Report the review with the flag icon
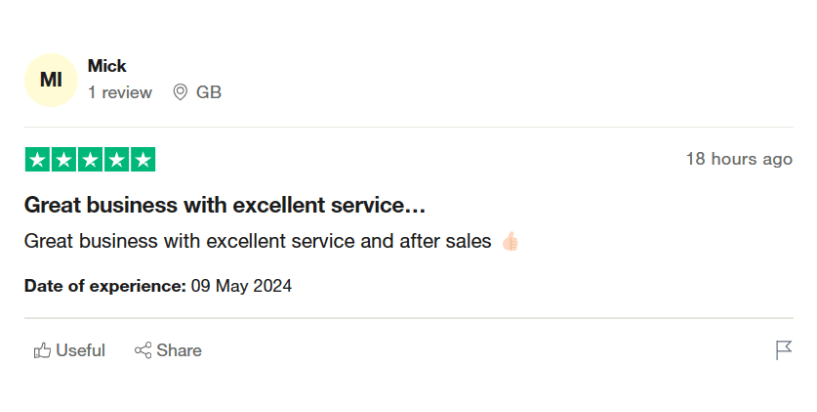This screenshot has height=412, width=817. [784, 350]
